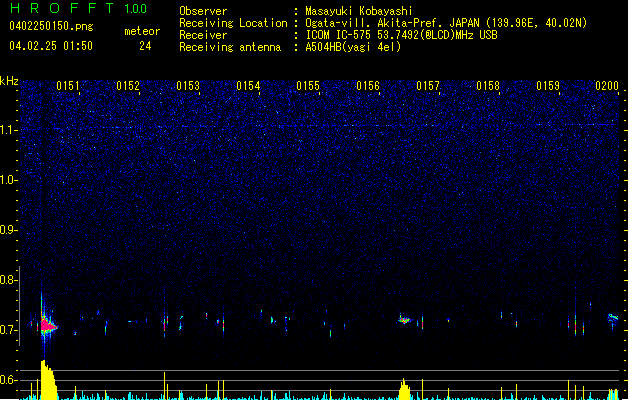Viewport: 629px width, 400px height.
Task: Click time marker 0153
Action: (188, 86)
